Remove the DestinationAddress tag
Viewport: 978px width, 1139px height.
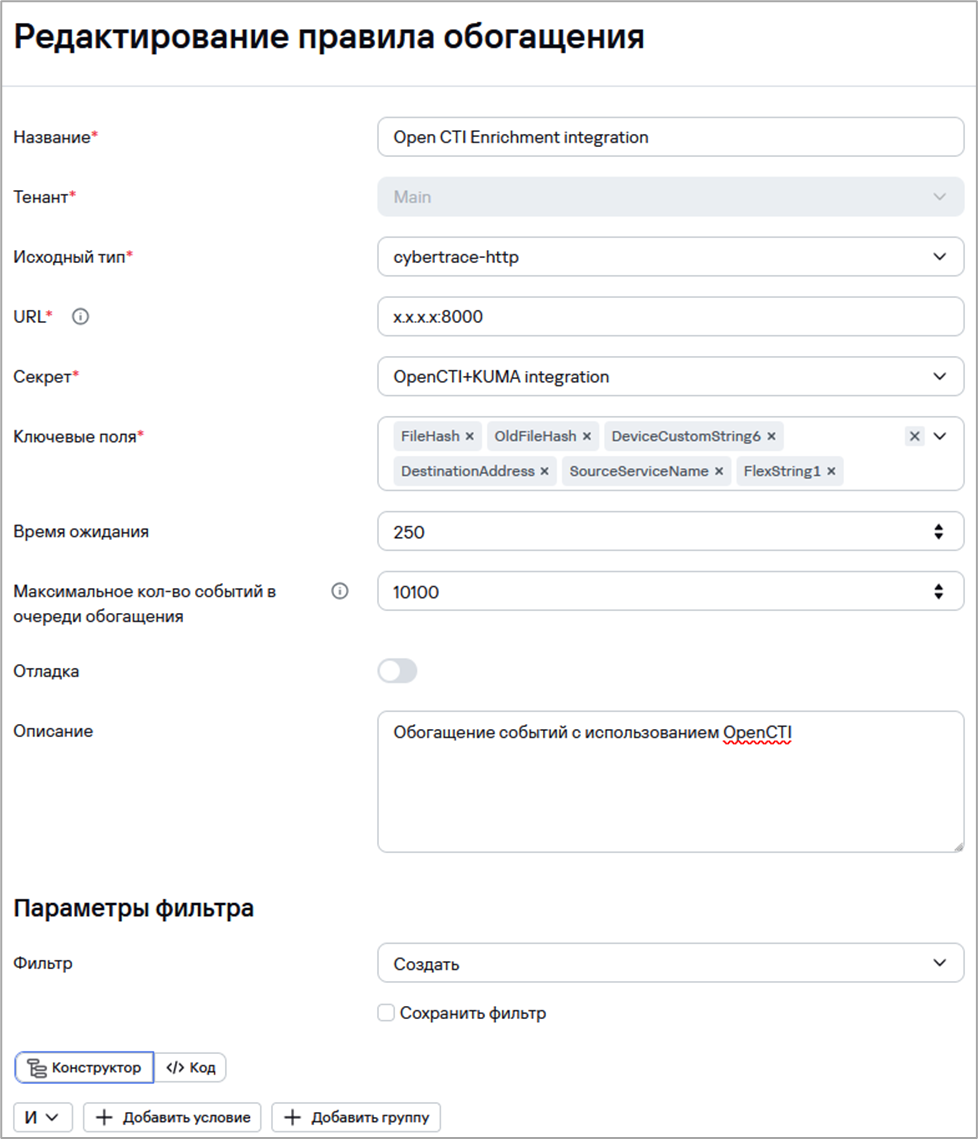(545, 471)
